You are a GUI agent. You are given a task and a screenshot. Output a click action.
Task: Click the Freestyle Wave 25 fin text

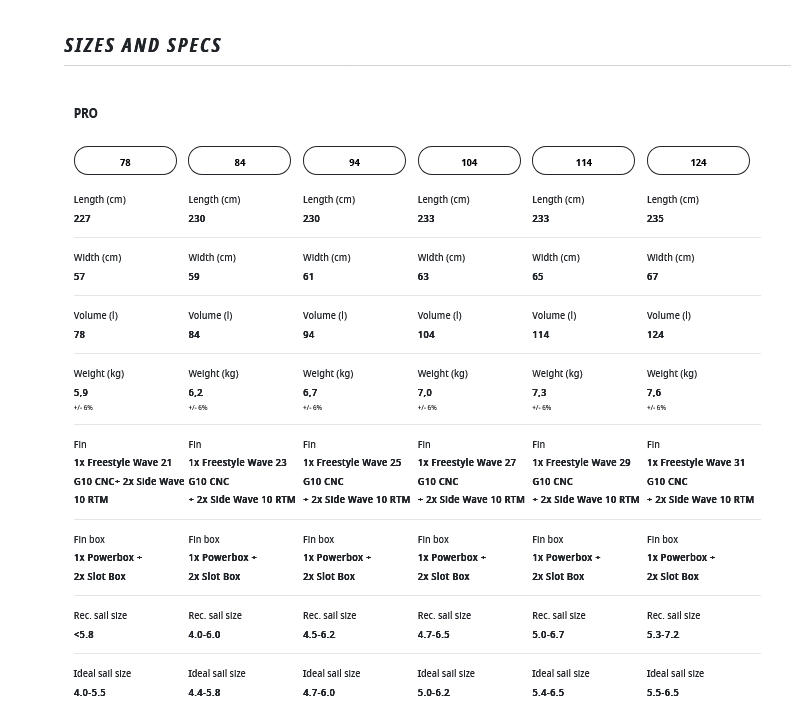[x=352, y=463]
